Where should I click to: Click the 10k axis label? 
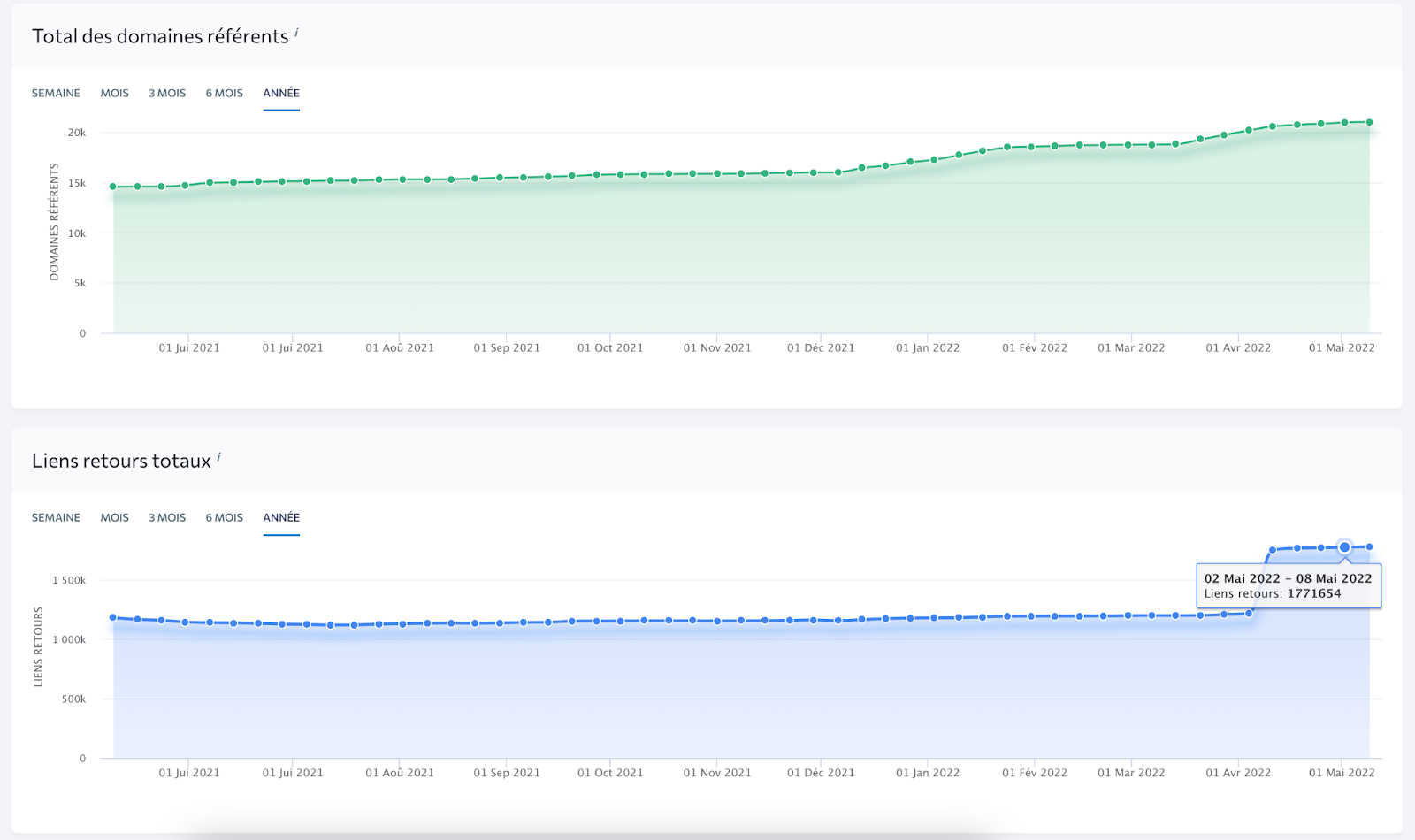[77, 233]
